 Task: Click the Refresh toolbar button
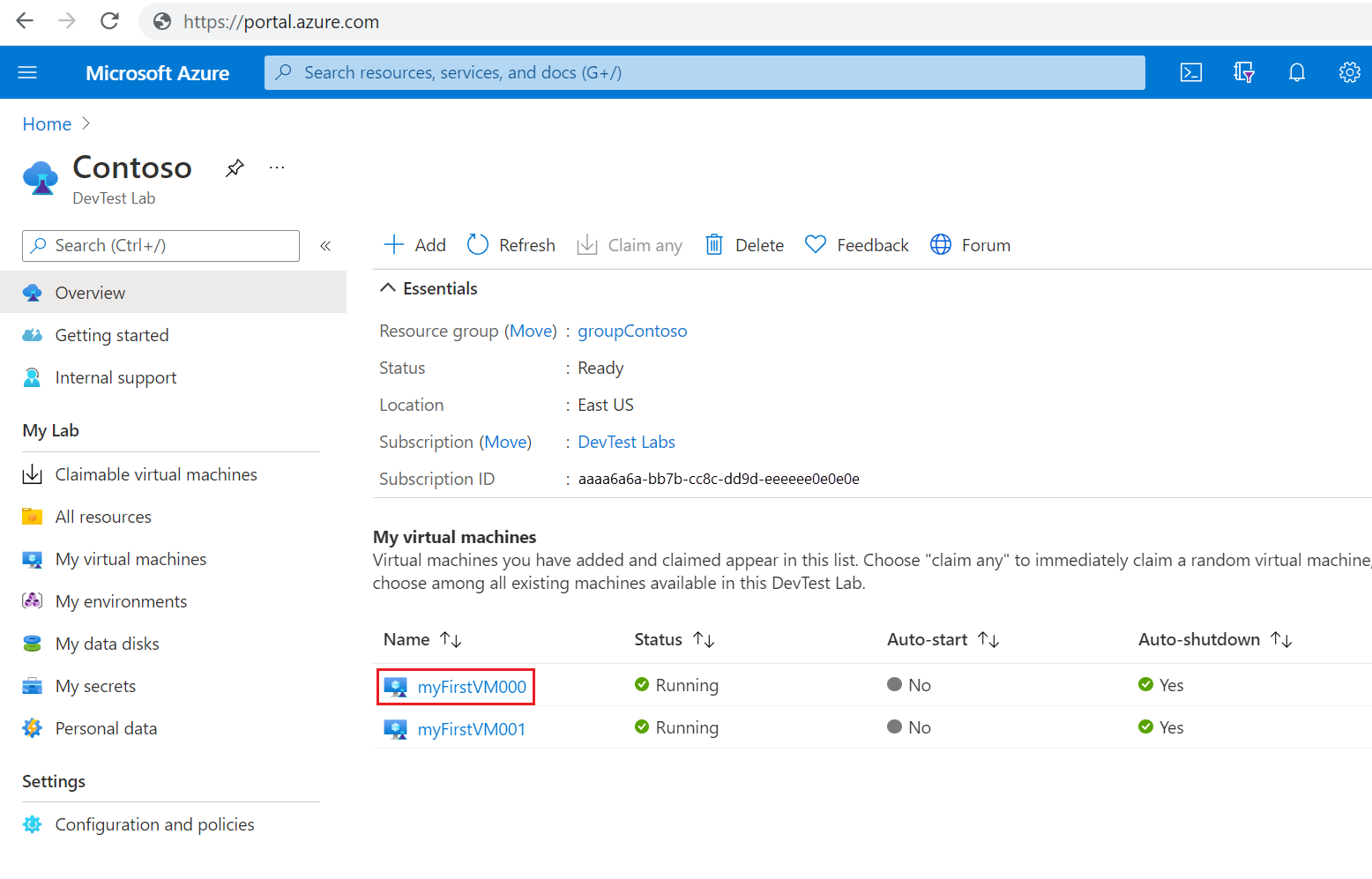click(511, 245)
